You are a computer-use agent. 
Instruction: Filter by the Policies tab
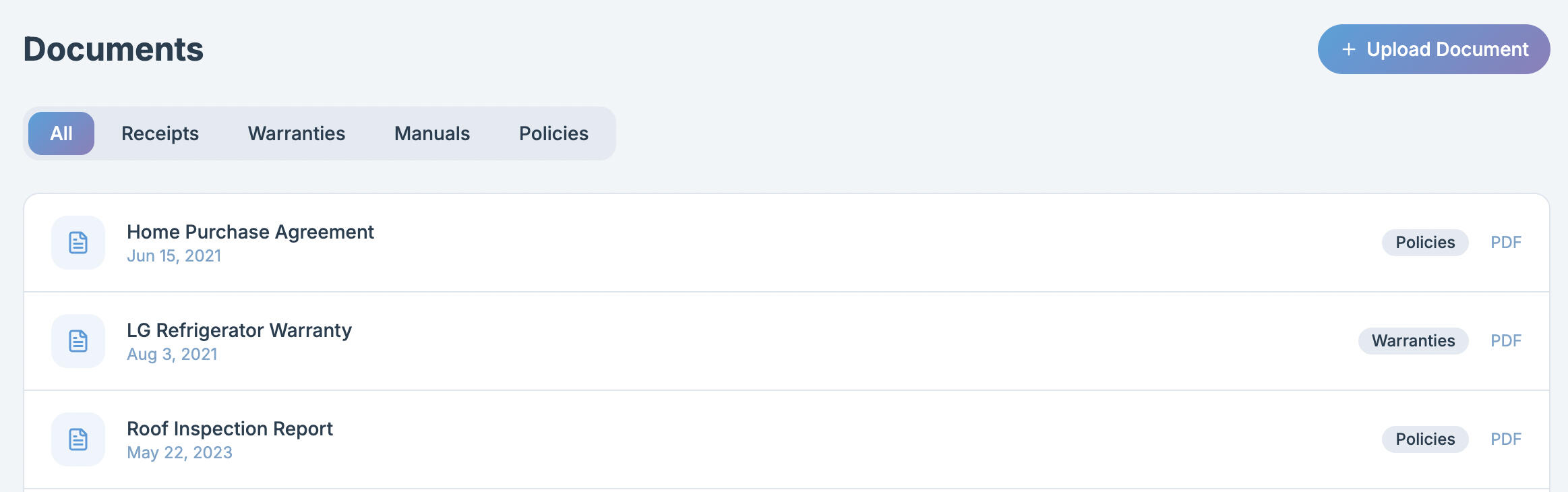[x=553, y=133]
